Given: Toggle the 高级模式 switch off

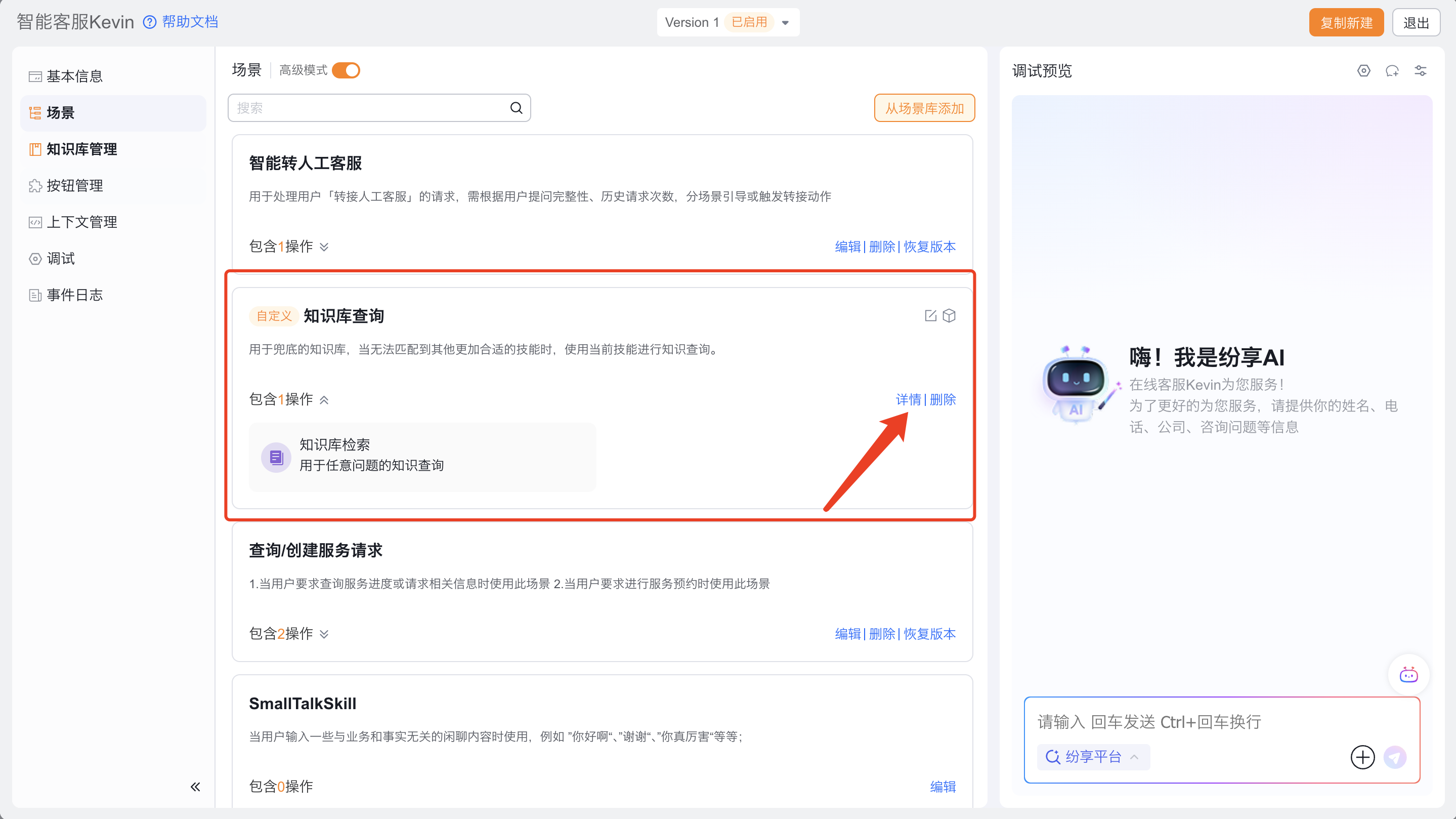Looking at the screenshot, I should pos(346,70).
